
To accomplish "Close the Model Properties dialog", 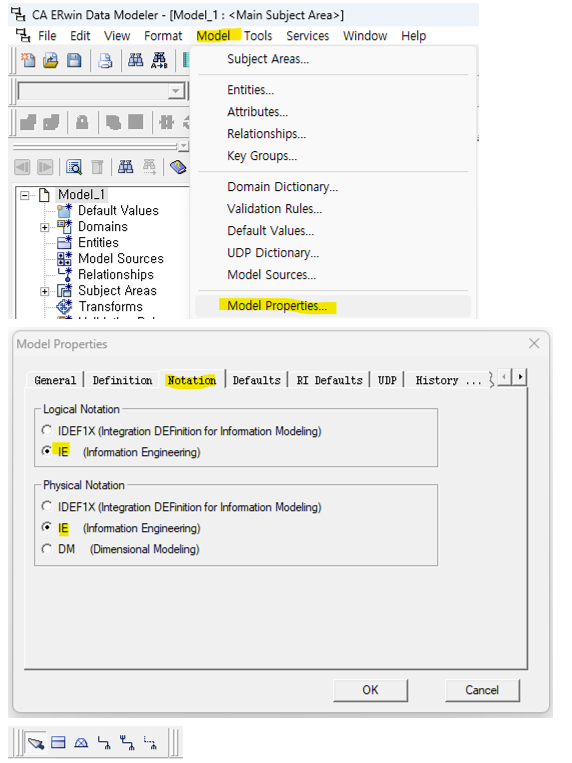I will coord(534,344).
